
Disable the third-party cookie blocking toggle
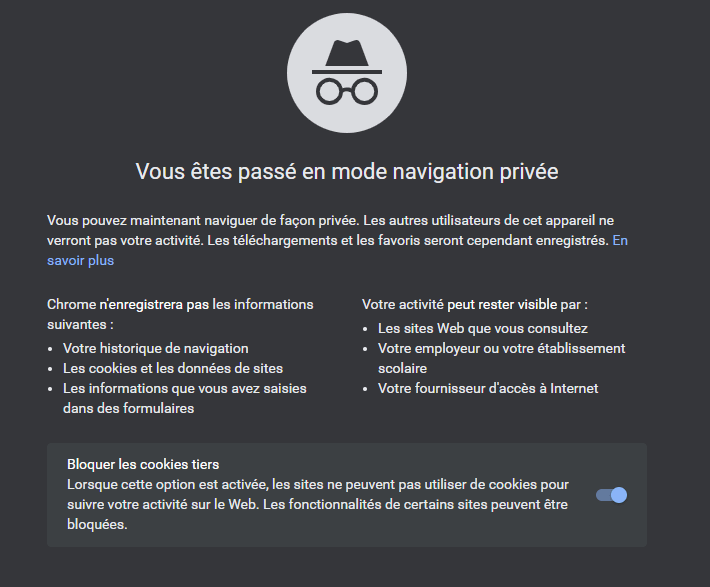pos(611,495)
